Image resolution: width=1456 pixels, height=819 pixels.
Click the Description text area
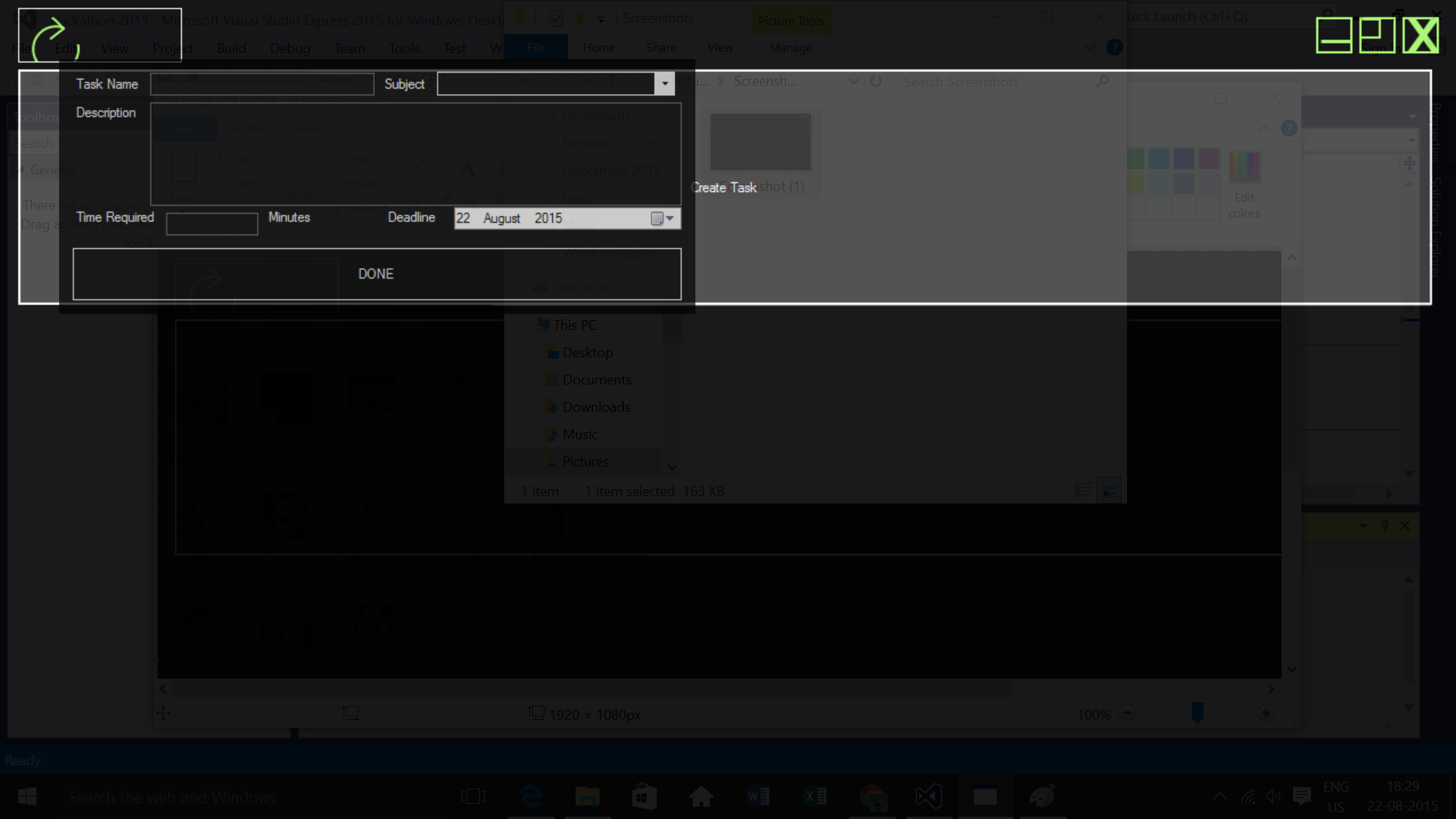[415, 154]
